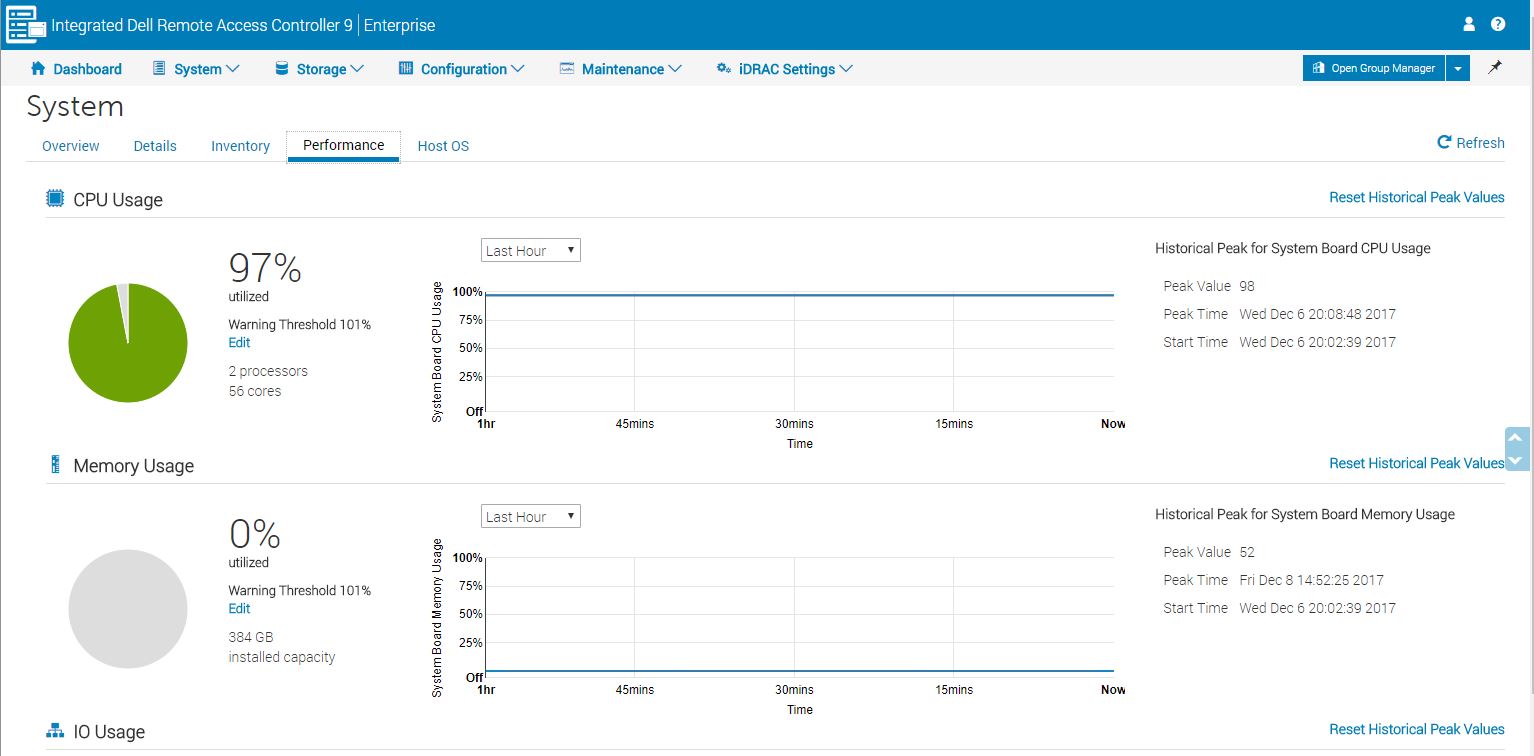Expand the Storage menu
Screen dimensions: 1534x756
(319, 69)
